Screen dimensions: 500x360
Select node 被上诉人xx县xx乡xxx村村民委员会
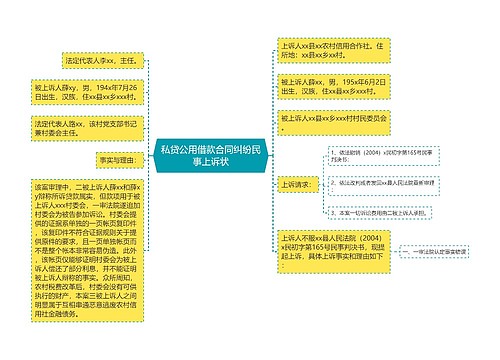[x=334, y=123]
